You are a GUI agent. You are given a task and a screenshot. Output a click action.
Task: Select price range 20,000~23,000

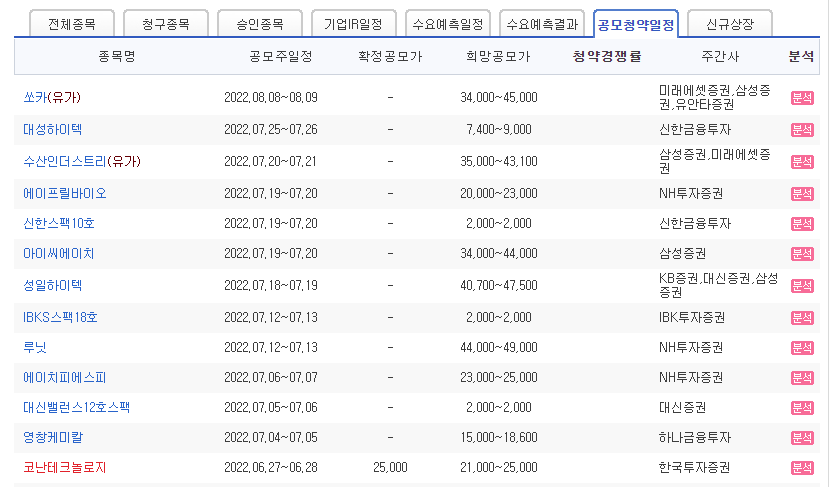click(x=499, y=194)
